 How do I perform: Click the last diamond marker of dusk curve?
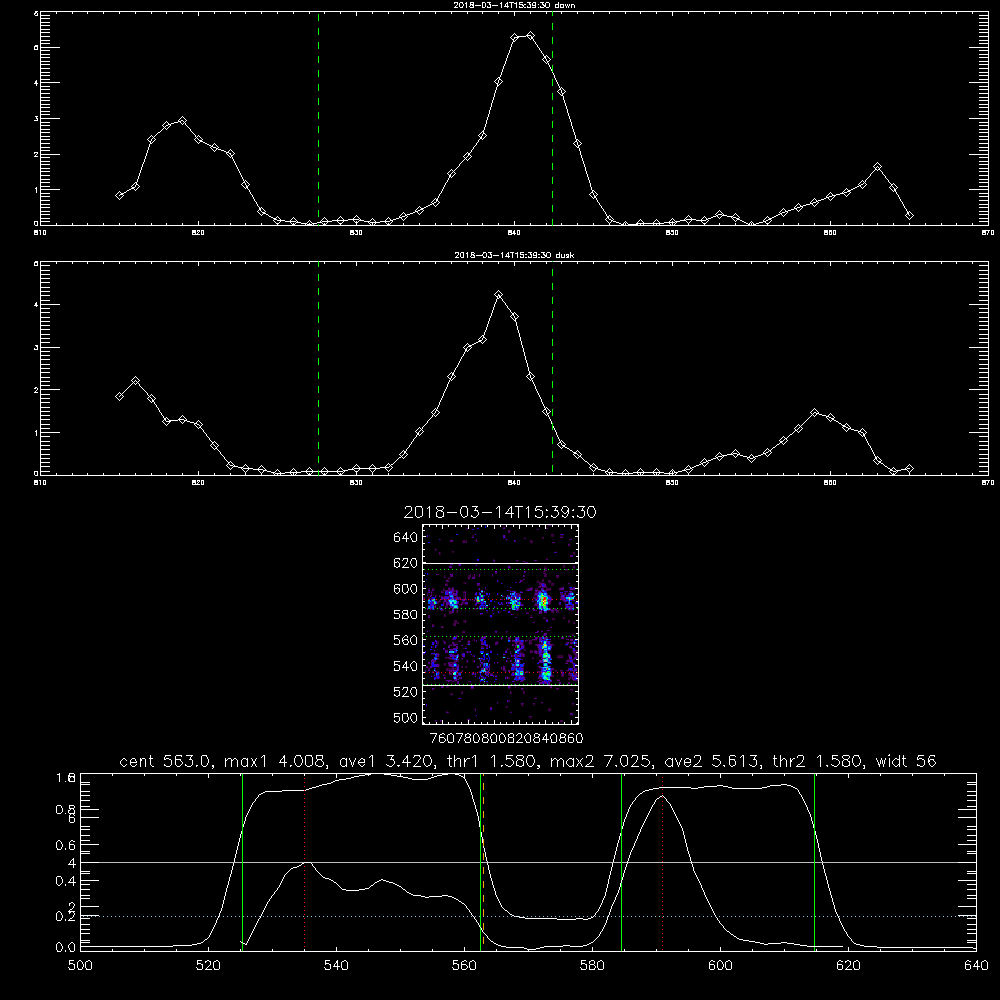pyautogui.click(x=909, y=469)
